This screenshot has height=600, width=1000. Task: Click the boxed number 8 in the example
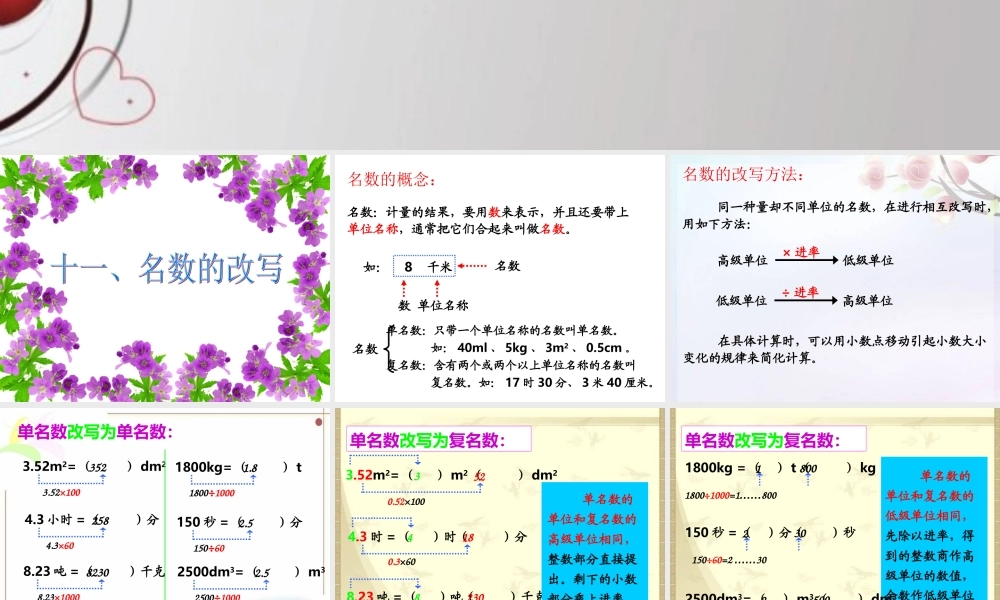(x=408, y=266)
